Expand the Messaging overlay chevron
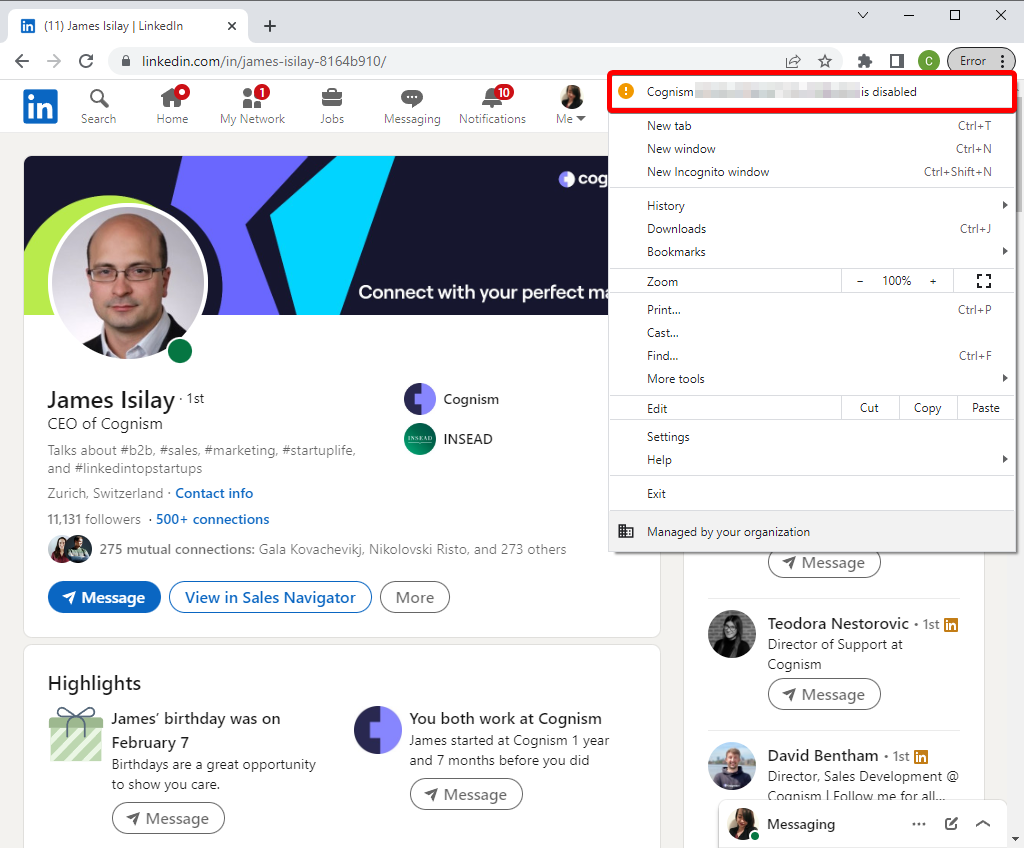Image resolution: width=1024 pixels, height=848 pixels. click(x=983, y=824)
